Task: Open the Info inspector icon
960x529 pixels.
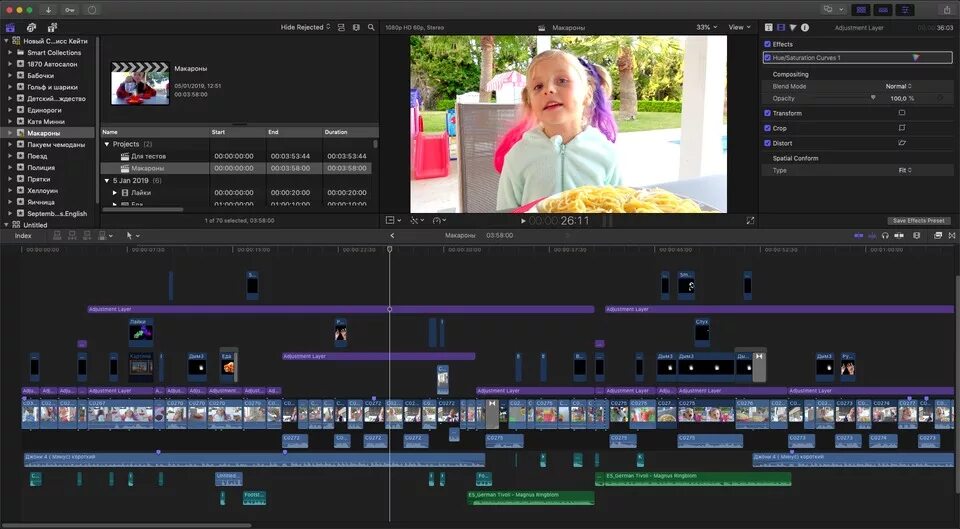Action: tap(805, 28)
